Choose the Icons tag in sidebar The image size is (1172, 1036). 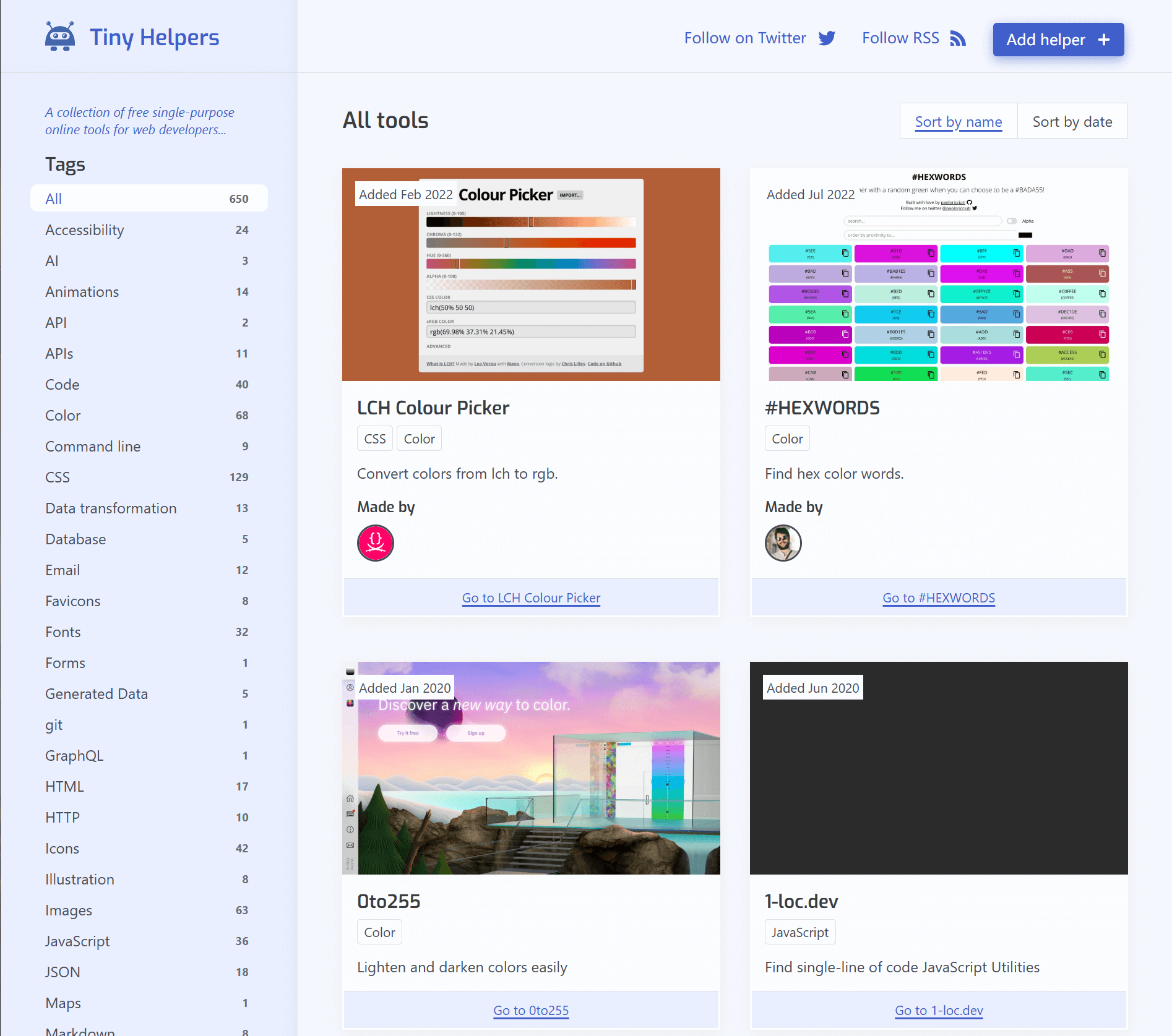click(149, 848)
